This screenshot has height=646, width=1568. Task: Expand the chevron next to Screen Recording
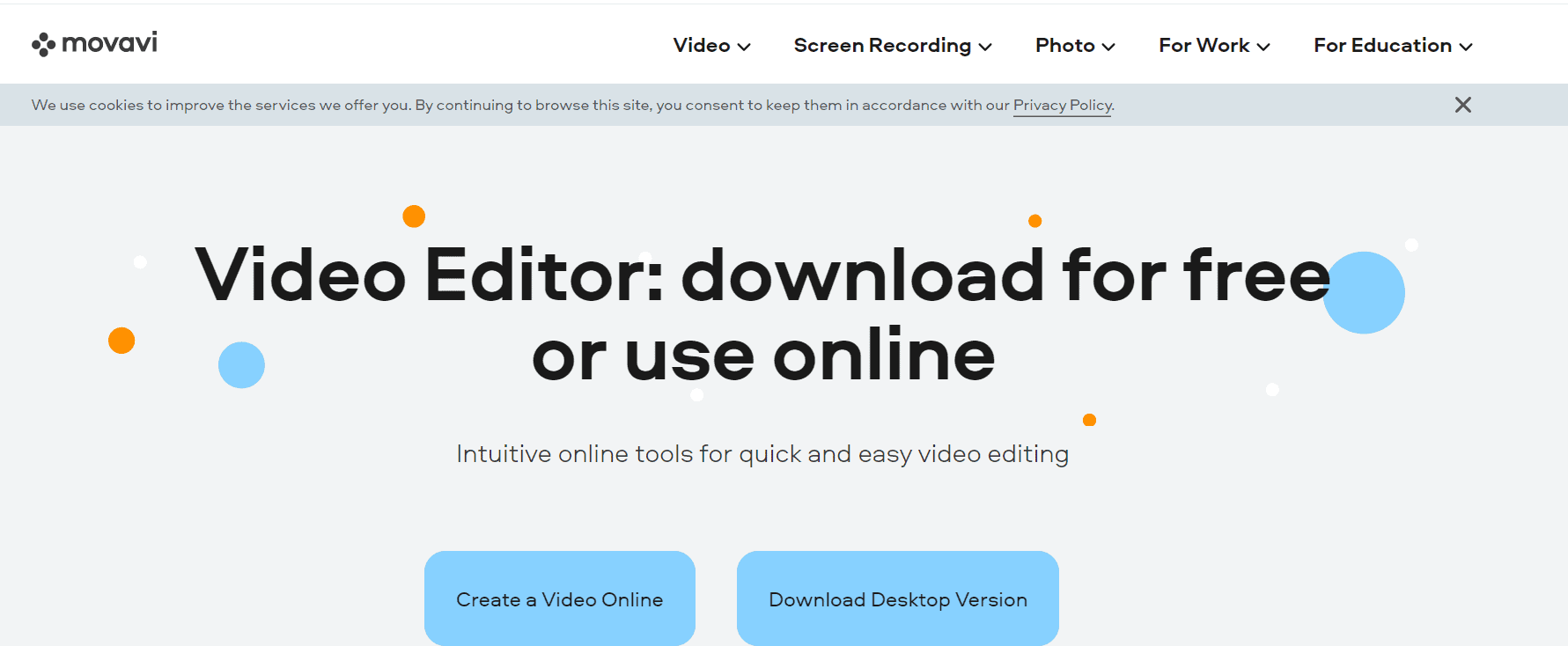tap(985, 47)
